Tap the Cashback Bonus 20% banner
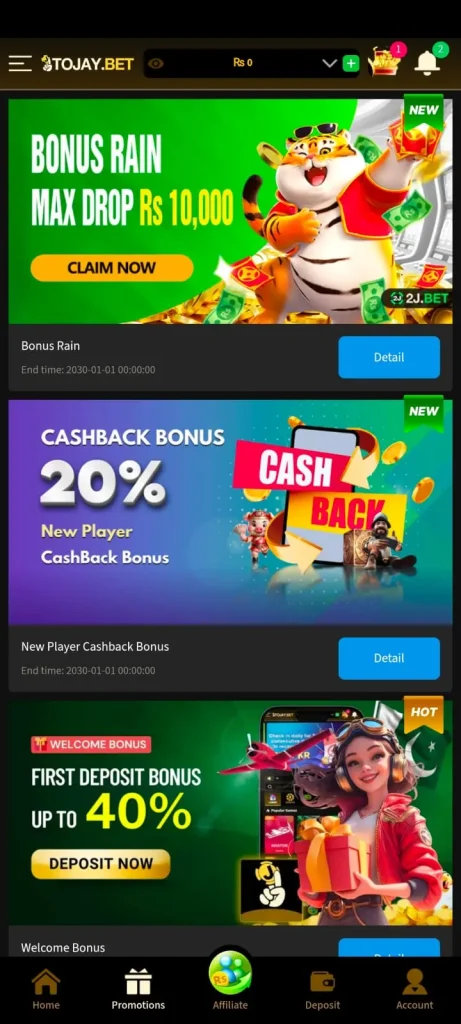Screen dimensions: 461x1024 pos(230,512)
